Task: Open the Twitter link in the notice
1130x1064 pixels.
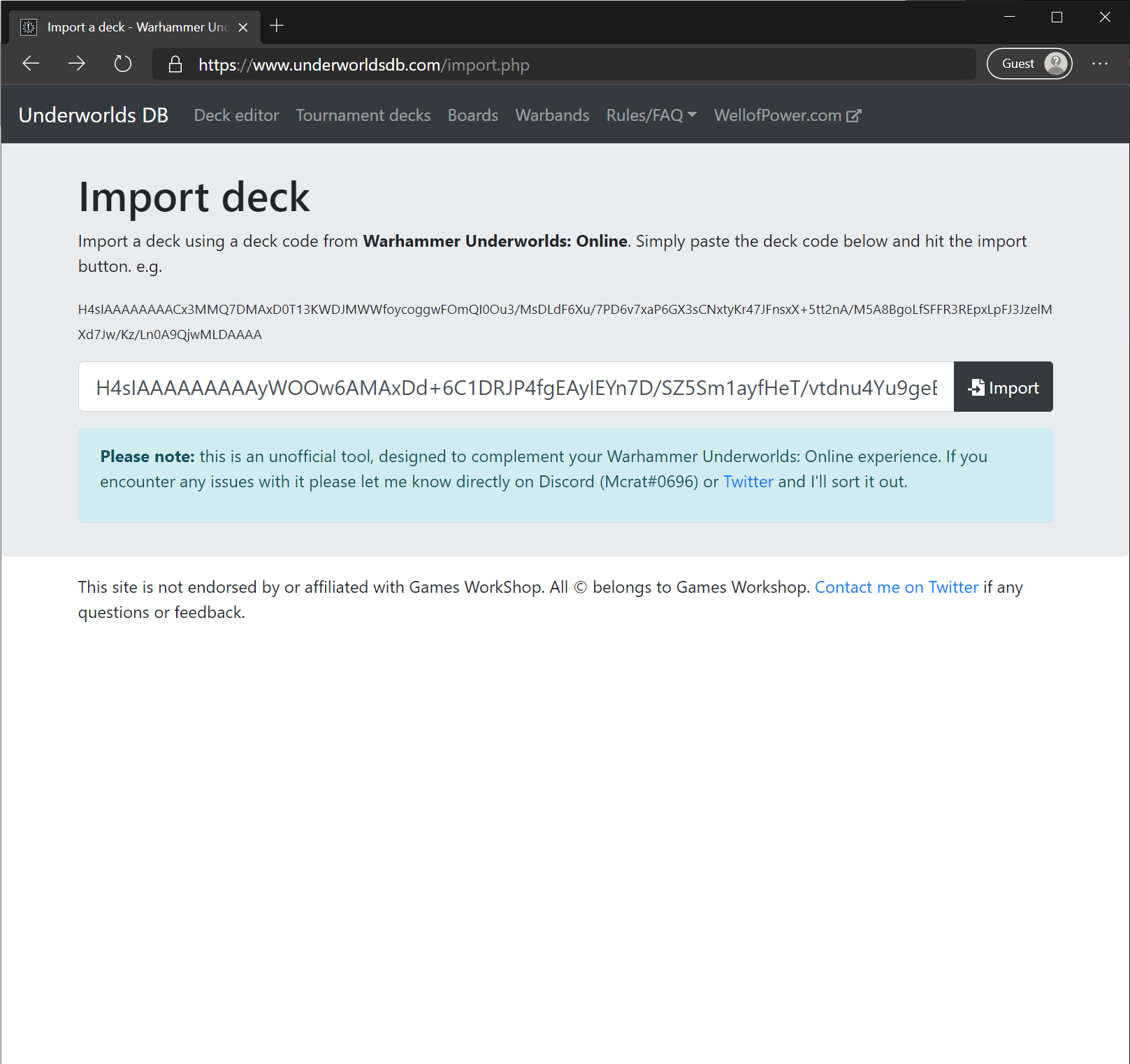Action: click(x=748, y=482)
